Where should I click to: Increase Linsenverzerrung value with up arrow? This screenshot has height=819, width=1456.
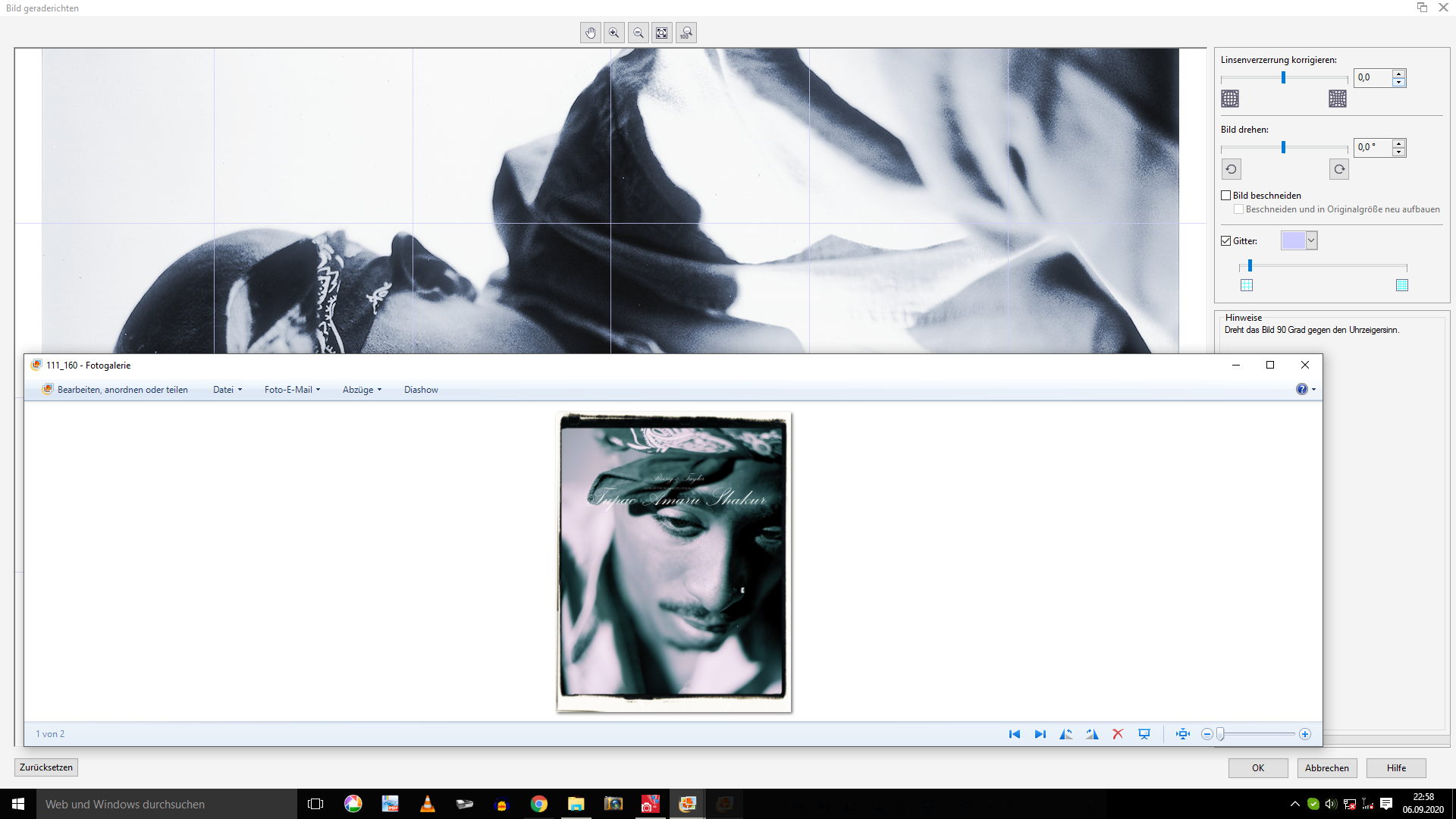tap(1399, 74)
